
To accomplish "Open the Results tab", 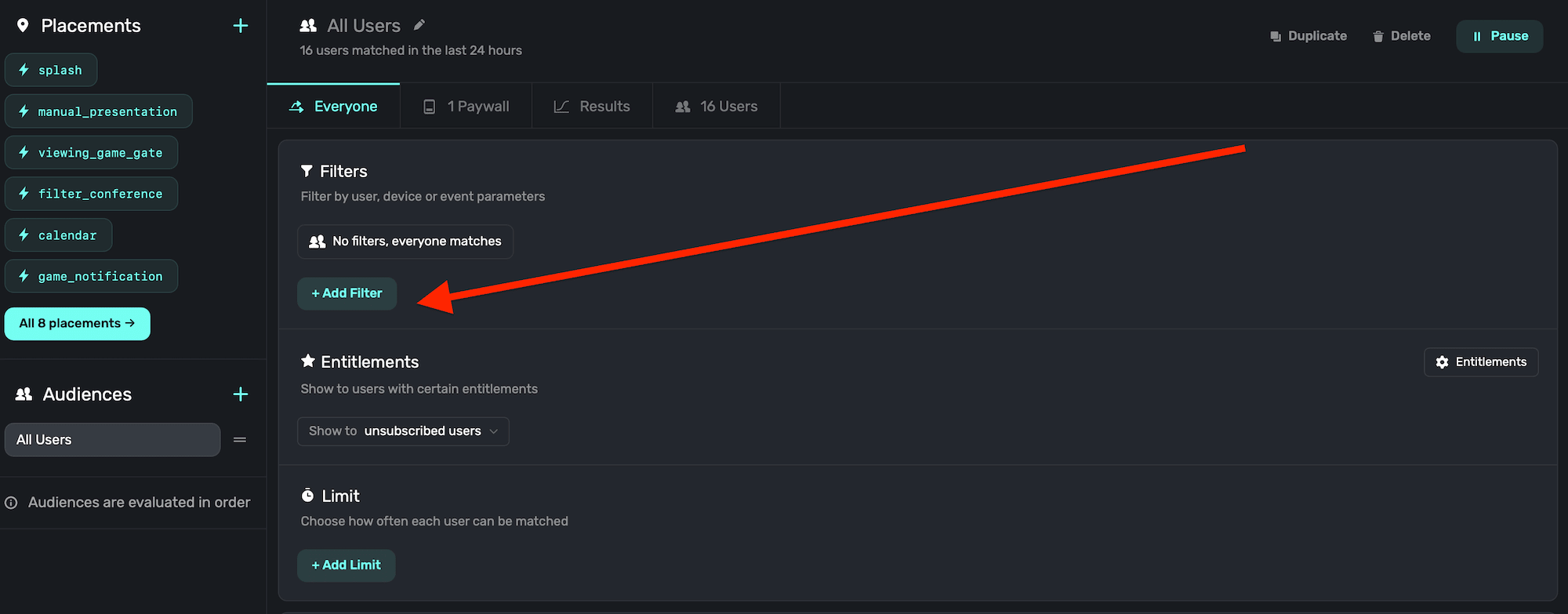I will click(592, 107).
